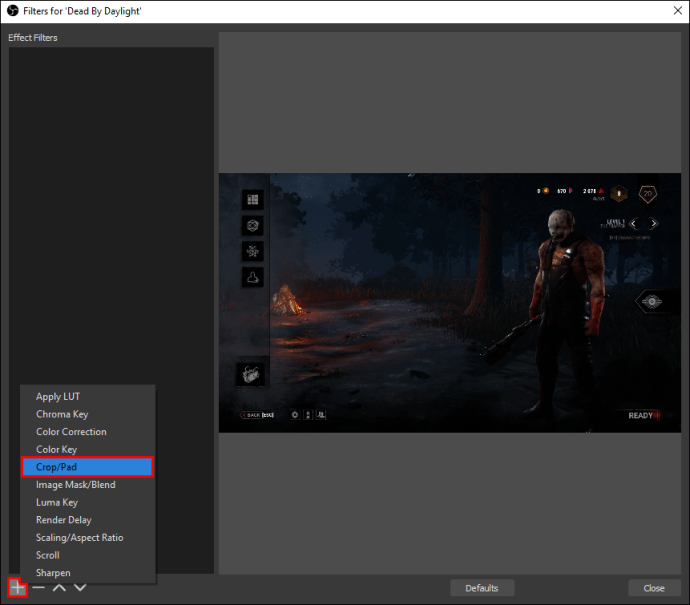Close the Filters window with the X
Image resolution: width=690 pixels, height=605 pixels.
pyautogui.click(x=678, y=11)
